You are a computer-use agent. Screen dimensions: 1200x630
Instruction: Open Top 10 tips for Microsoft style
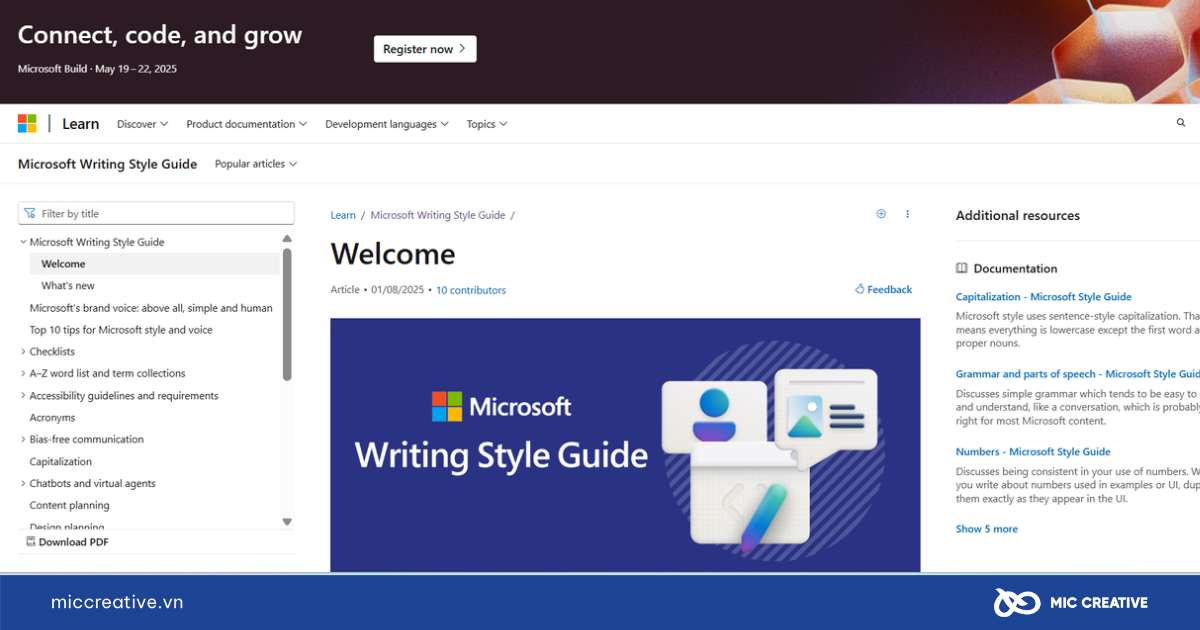(x=121, y=330)
